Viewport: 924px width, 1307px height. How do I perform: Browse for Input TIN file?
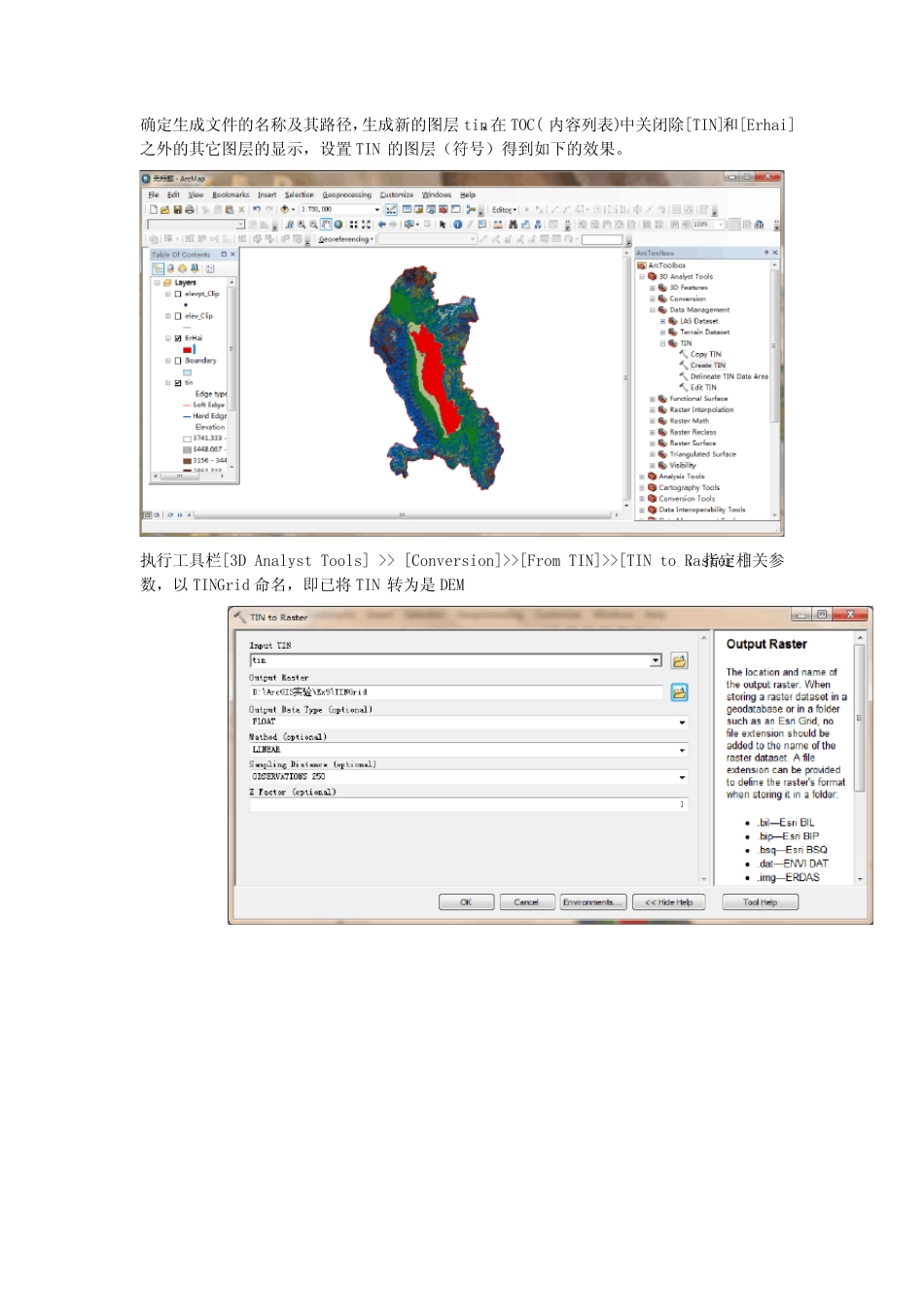coord(679,661)
